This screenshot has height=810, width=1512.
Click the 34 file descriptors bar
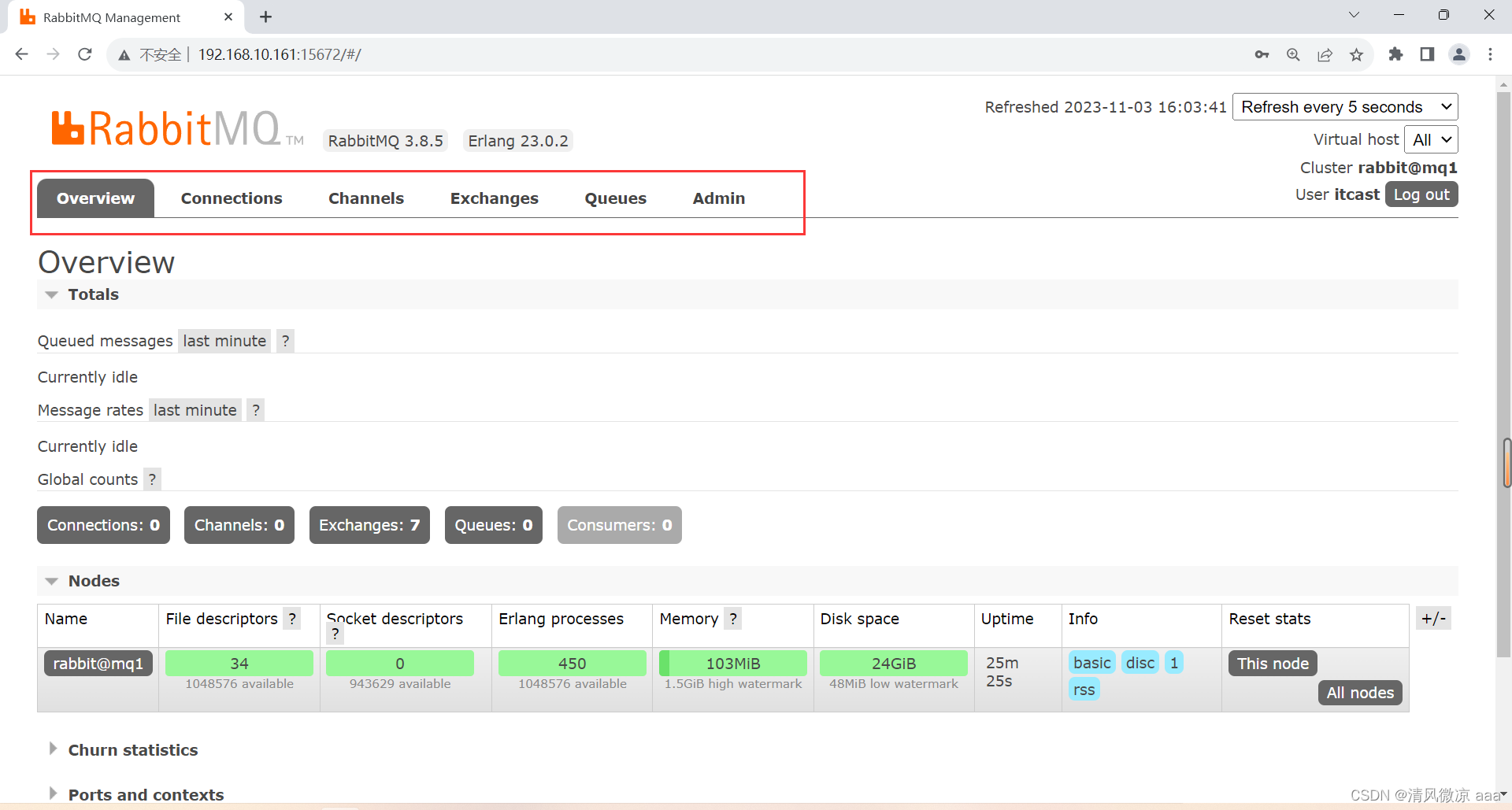(239, 664)
